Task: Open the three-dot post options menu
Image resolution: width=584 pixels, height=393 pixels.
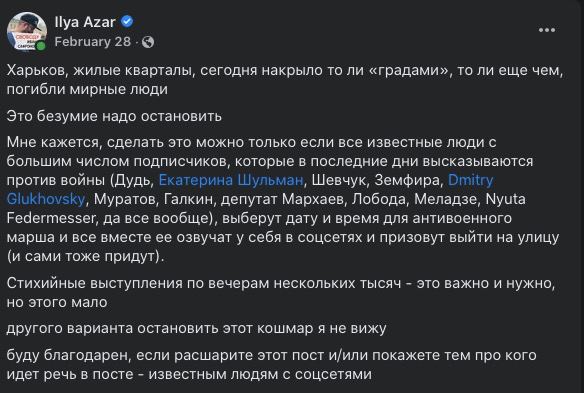Action: (547, 30)
